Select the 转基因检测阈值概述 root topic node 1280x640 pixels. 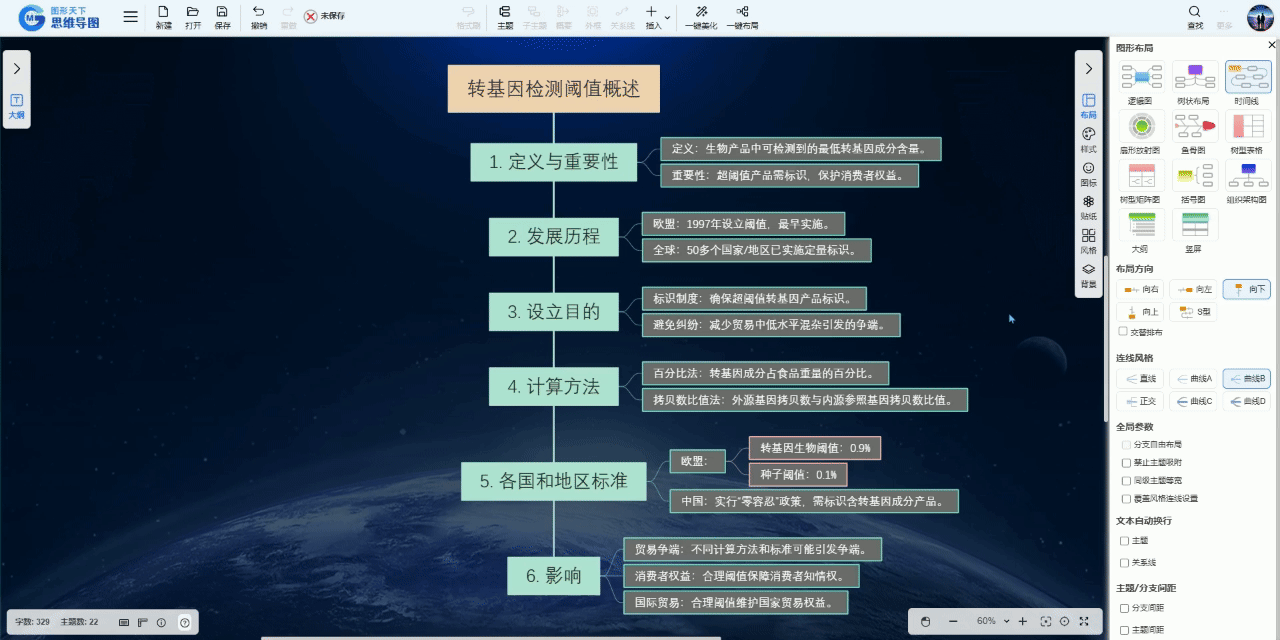553,89
